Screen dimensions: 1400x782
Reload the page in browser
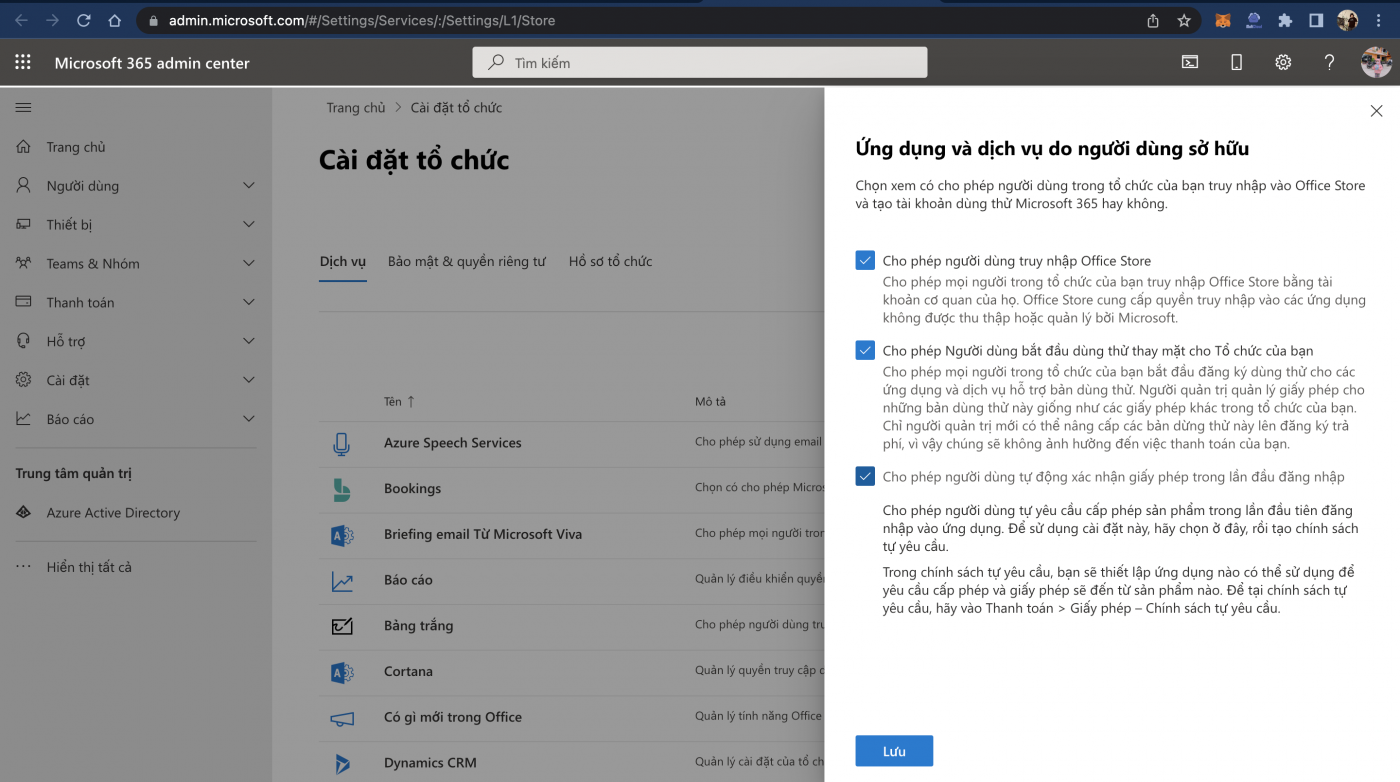coord(83,20)
